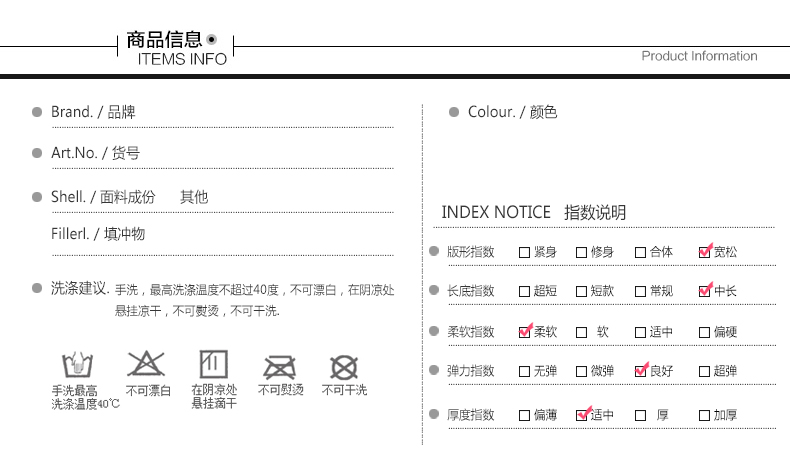Click the Brand. / 品牌 label
This screenshot has height=460, width=790.
point(93,112)
